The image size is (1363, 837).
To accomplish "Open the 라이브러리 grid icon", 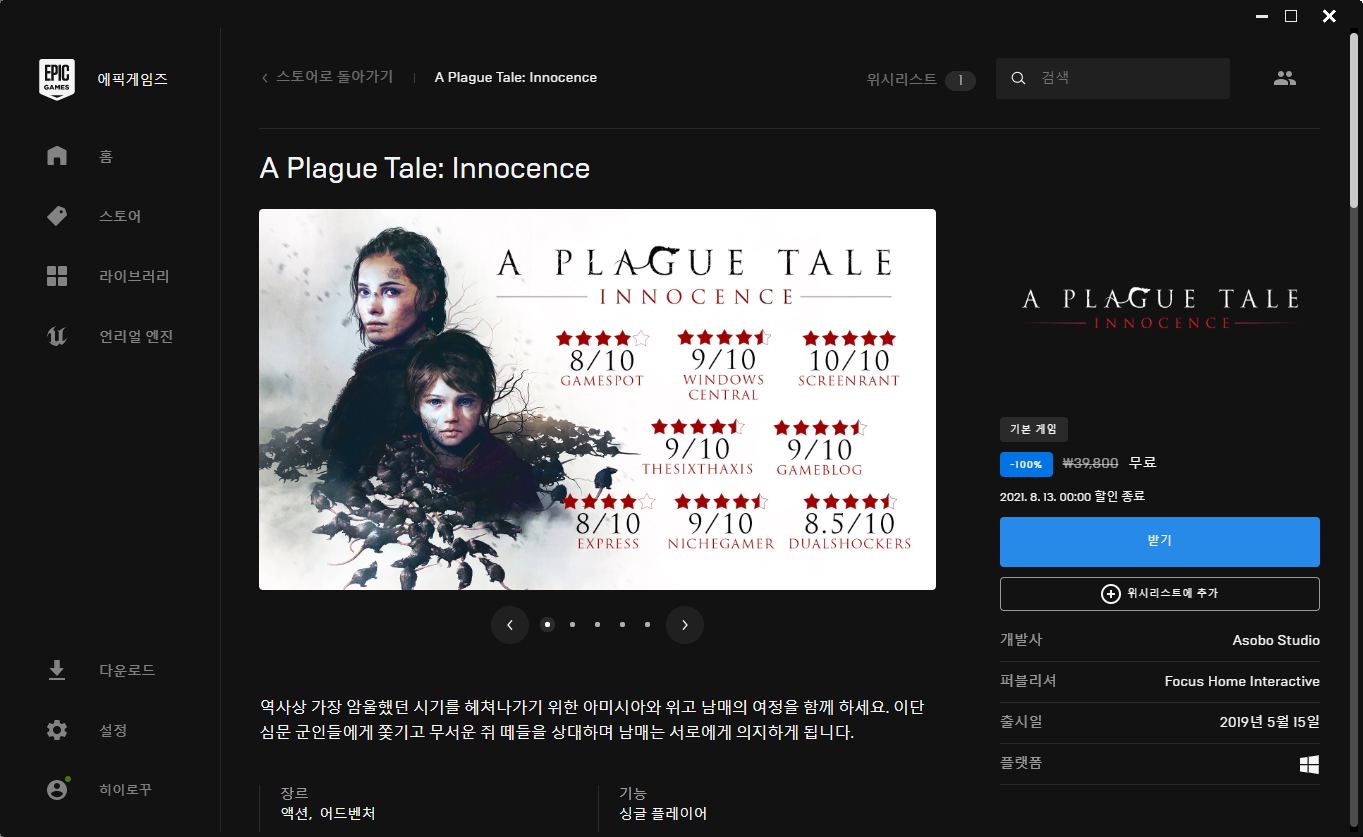I will click(x=57, y=276).
